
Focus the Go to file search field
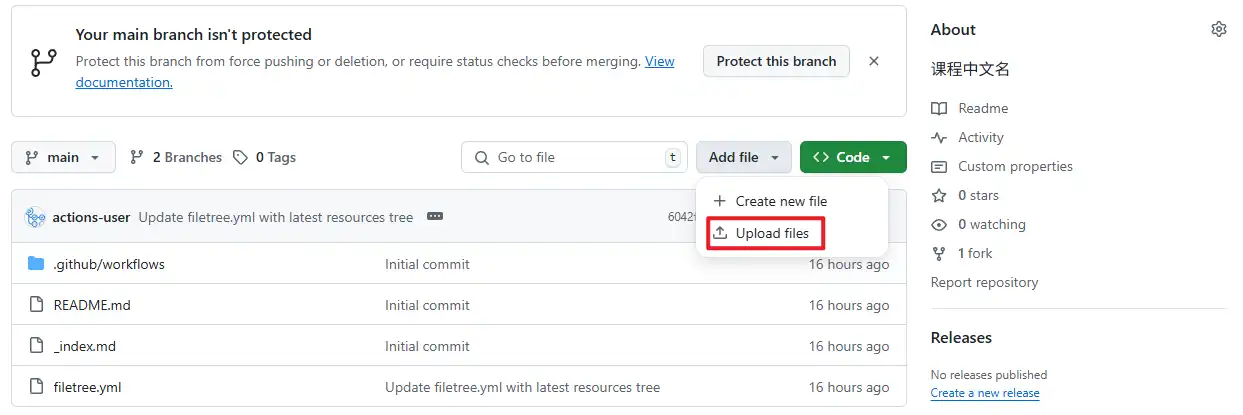(575, 157)
